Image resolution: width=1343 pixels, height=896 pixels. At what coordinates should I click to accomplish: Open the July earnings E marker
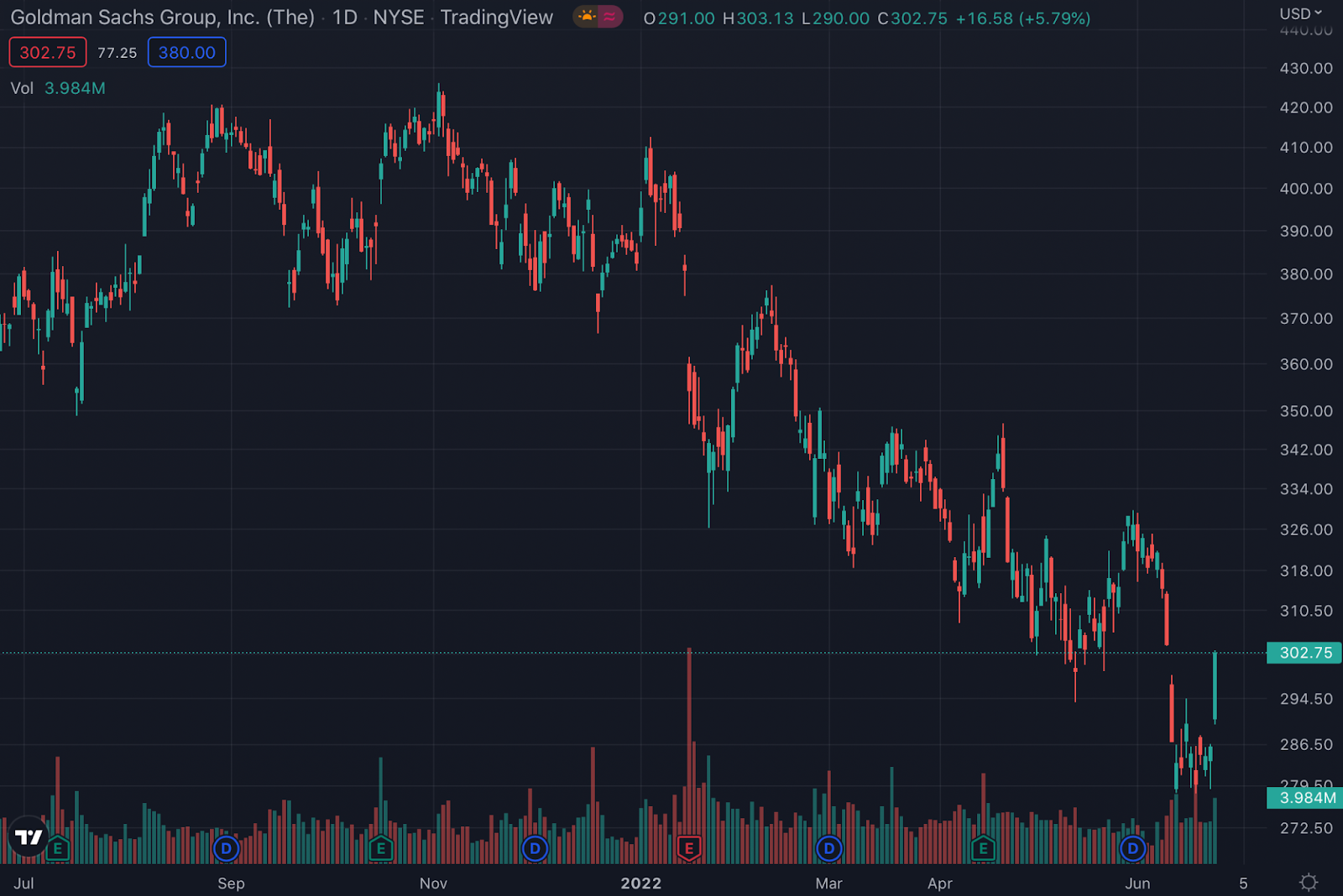point(58,848)
